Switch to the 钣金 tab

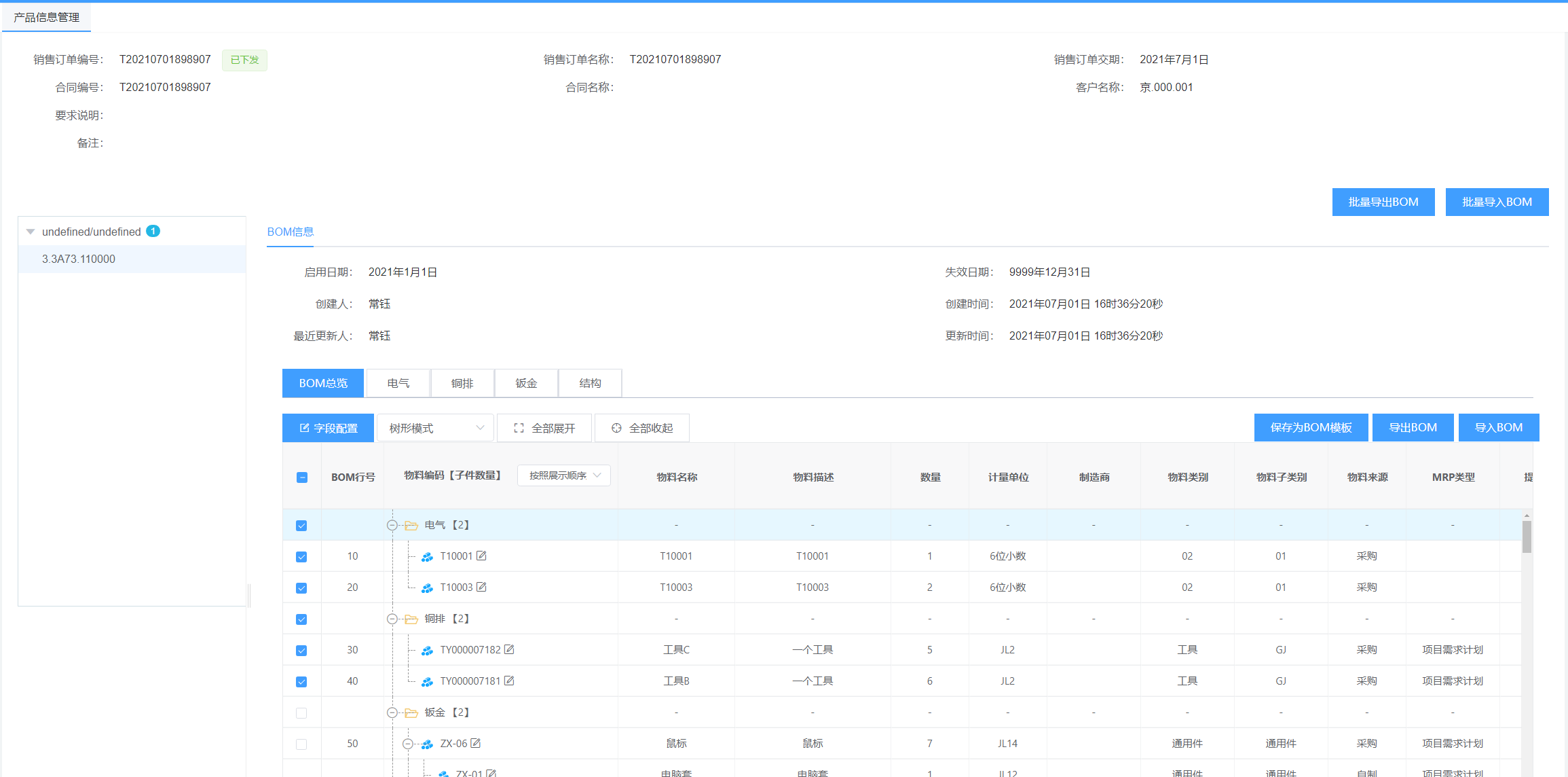coord(526,383)
